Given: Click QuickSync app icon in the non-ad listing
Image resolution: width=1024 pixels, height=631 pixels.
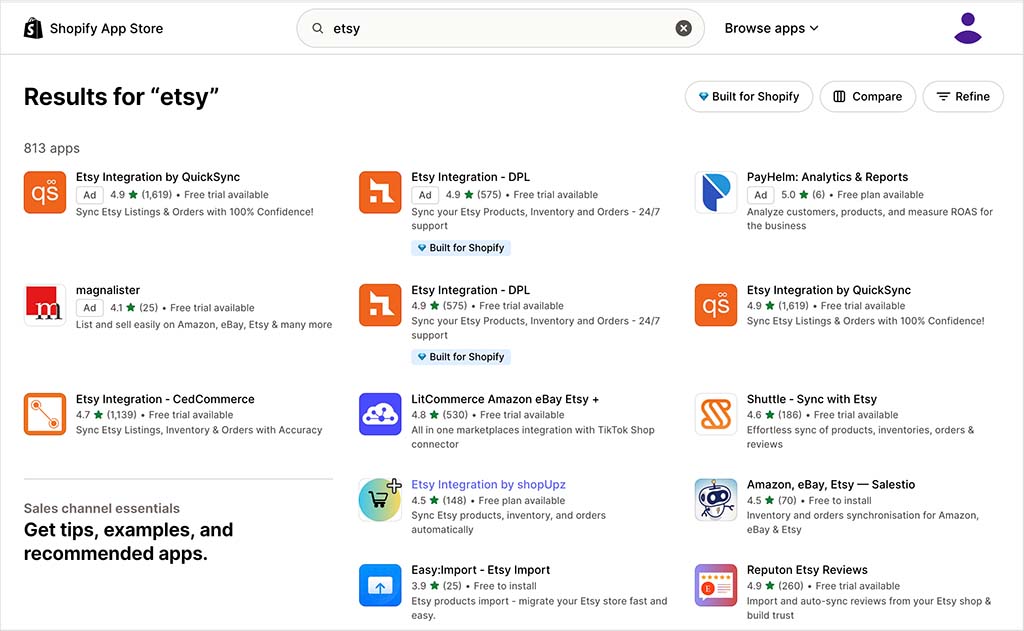Looking at the screenshot, I should click(716, 305).
